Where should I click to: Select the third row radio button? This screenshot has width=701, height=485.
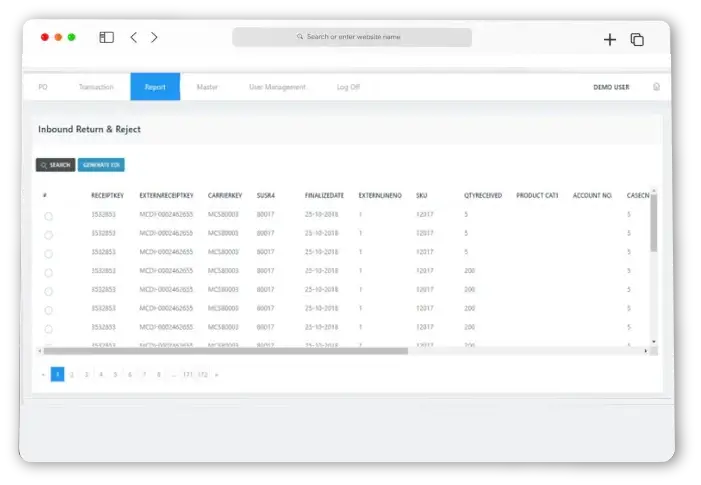click(x=49, y=253)
